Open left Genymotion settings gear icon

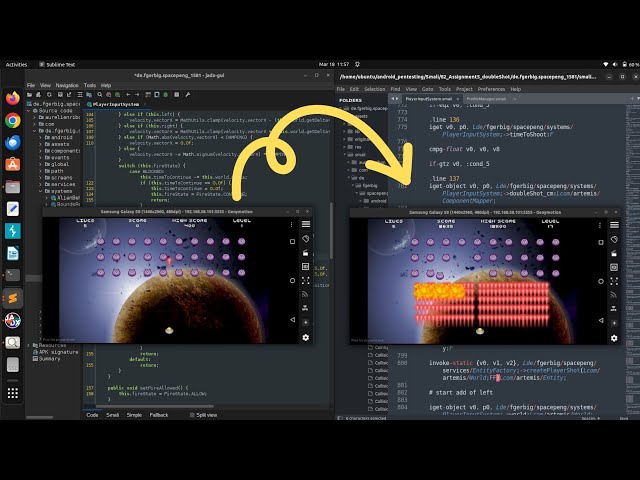click(306, 338)
